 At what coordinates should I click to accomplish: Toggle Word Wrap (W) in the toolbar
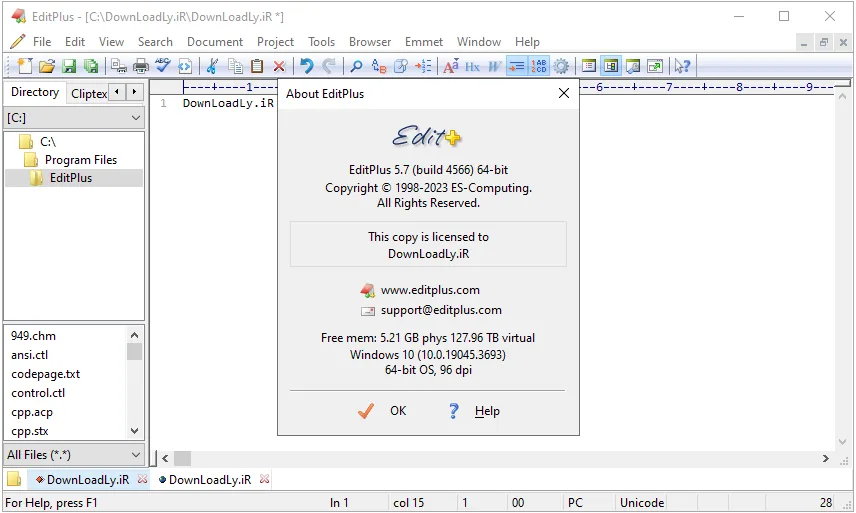coord(495,66)
